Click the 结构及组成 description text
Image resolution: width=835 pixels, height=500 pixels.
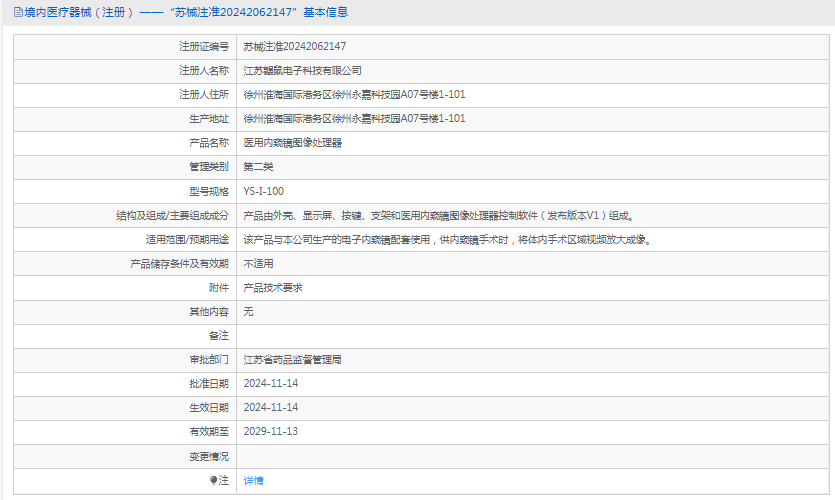coord(438,216)
